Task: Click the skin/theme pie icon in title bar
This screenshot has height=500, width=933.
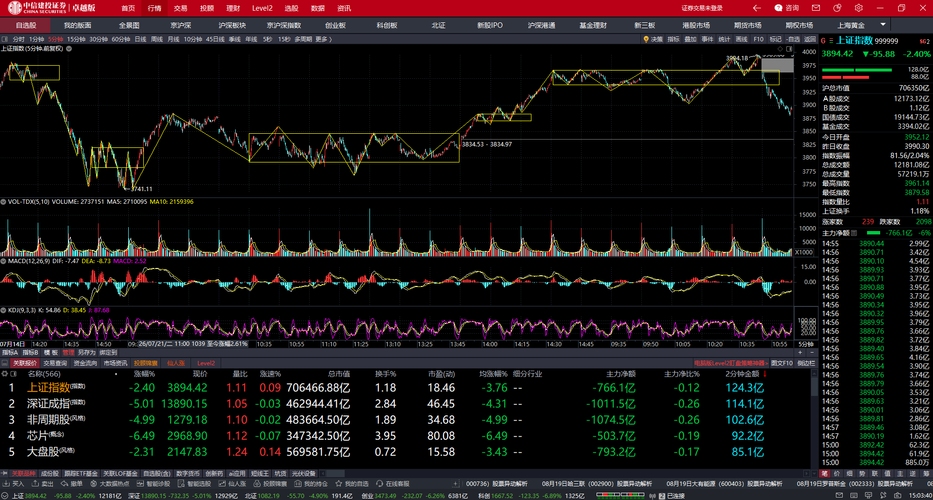Action: tap(837, 8)
